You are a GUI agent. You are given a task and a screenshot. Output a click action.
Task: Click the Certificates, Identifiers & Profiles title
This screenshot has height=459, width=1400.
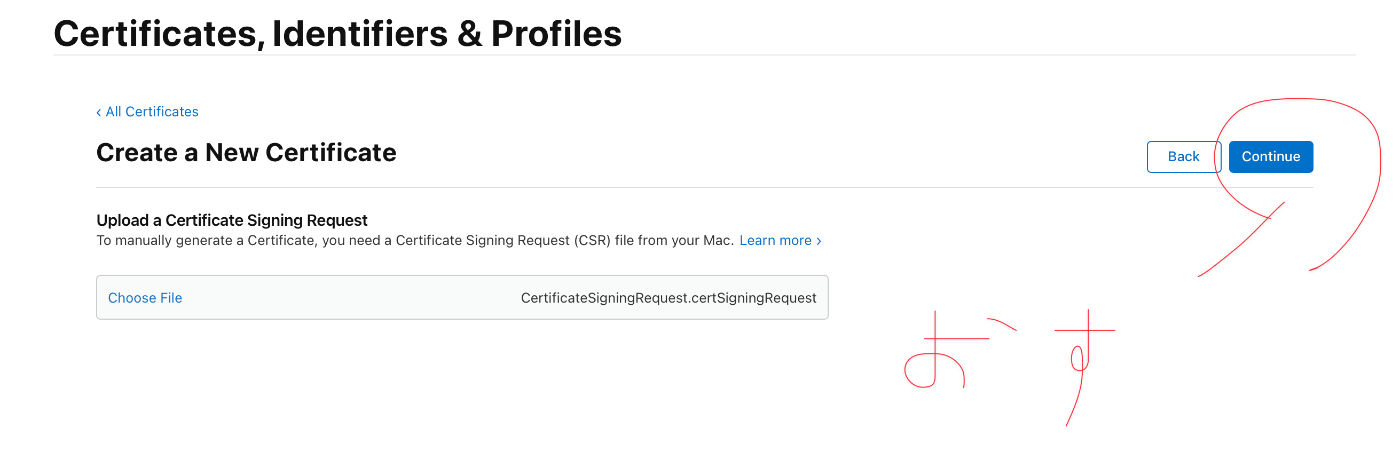(337, 34)
